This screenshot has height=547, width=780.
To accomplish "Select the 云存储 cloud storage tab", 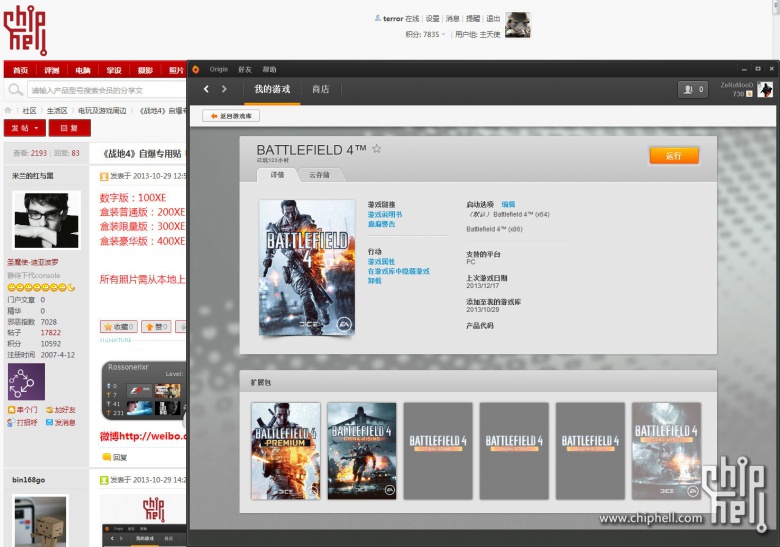I will click(319, 175).
